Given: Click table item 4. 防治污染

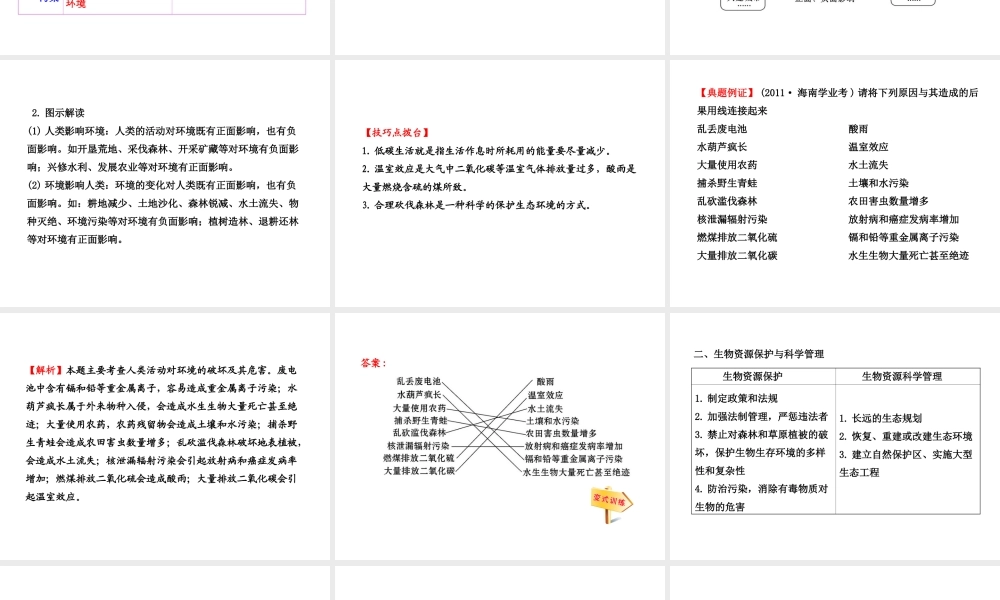Looking at the screenshot, I should [761, 498].
